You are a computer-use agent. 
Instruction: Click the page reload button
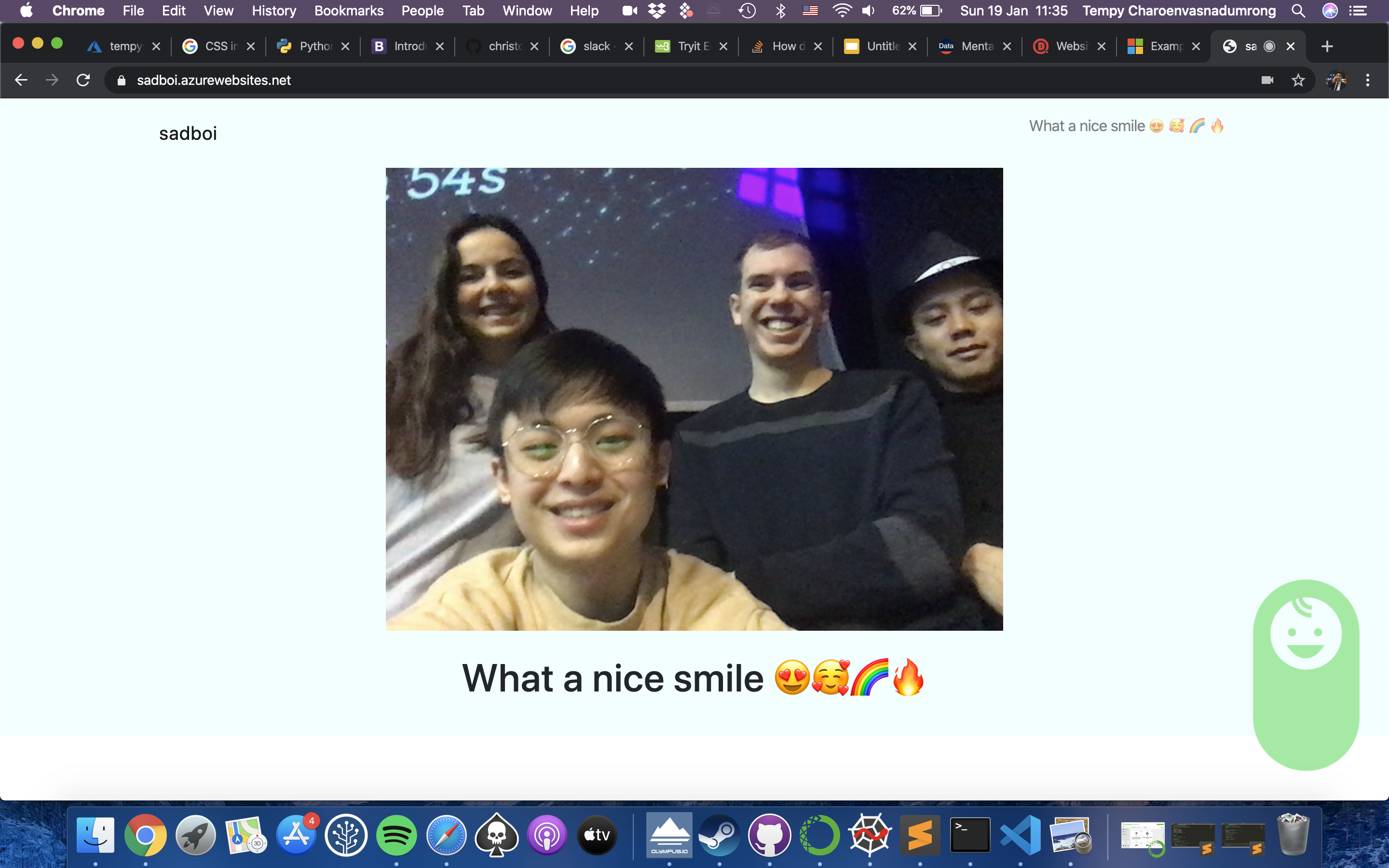83,81
